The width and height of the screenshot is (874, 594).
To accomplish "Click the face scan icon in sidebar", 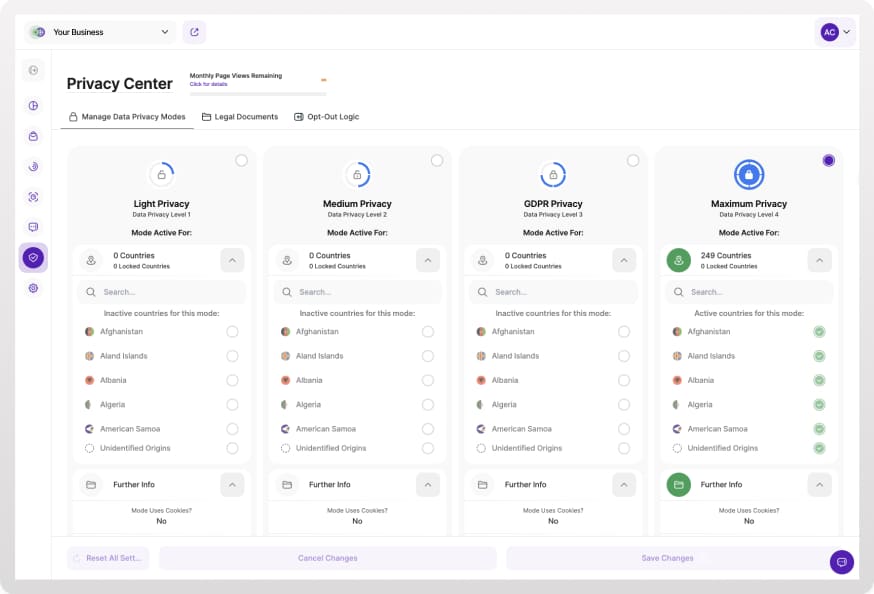I will click(33, 197).
